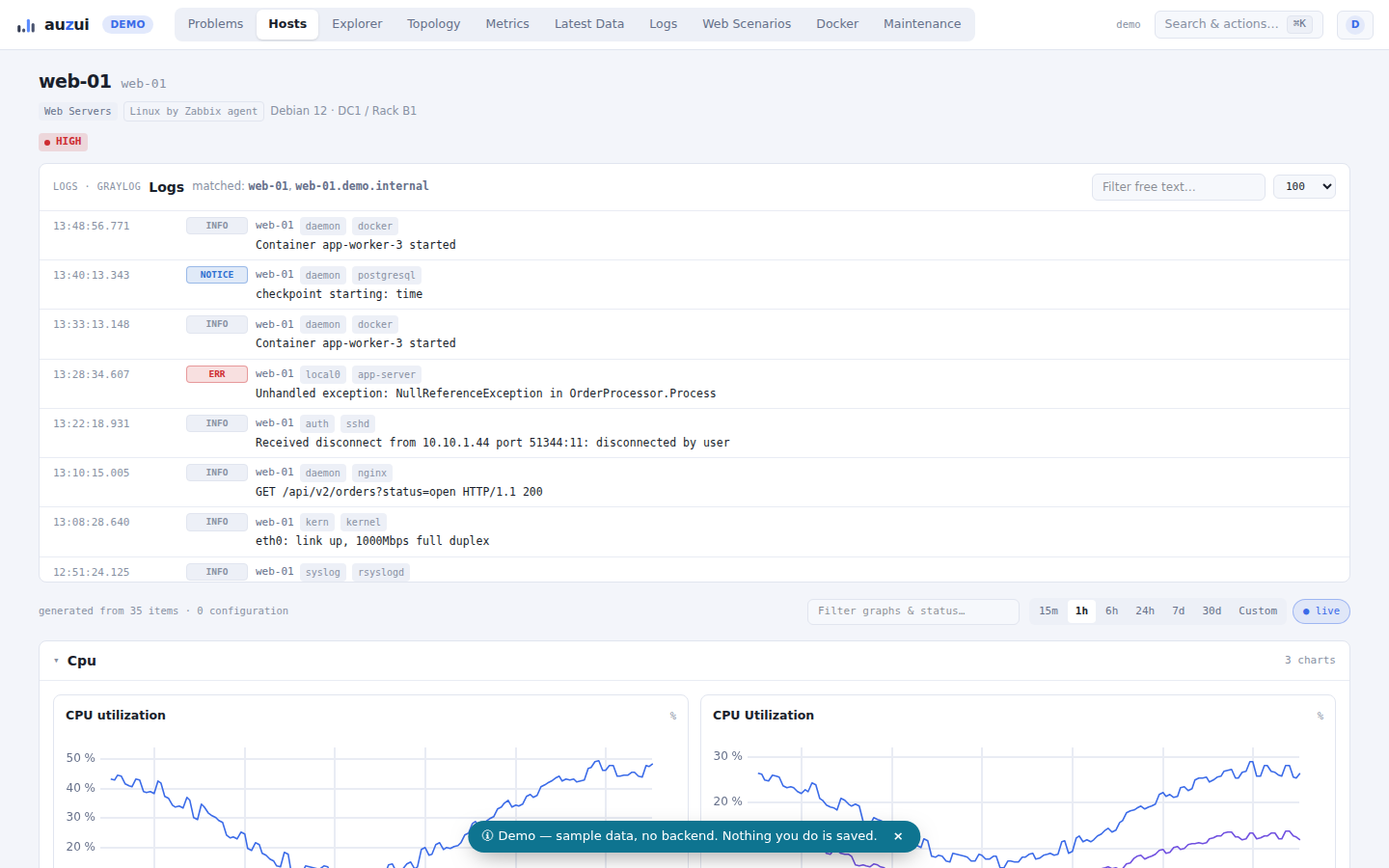
Task: Click 'Unhandled exception: NullReferenceException' log message
Action: pos(485,393)
